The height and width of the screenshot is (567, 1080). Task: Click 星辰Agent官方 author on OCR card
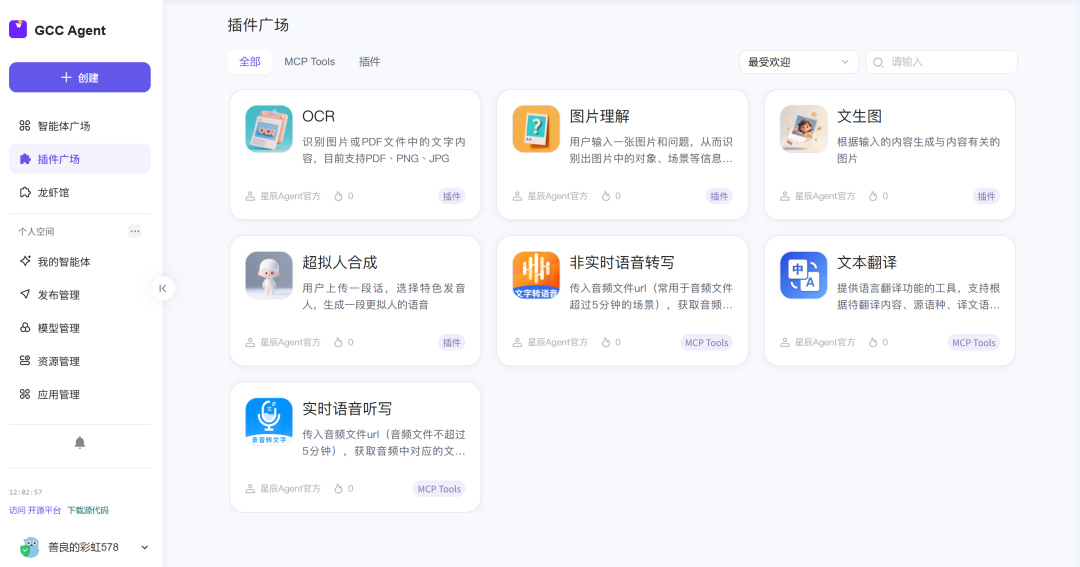(290, 196)
